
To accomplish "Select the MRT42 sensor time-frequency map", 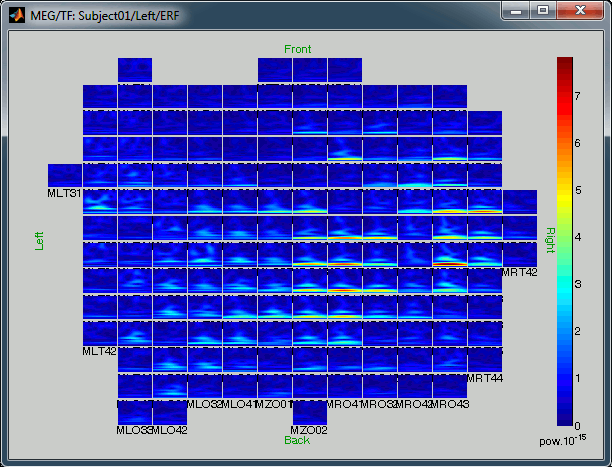I will (519, 254).
